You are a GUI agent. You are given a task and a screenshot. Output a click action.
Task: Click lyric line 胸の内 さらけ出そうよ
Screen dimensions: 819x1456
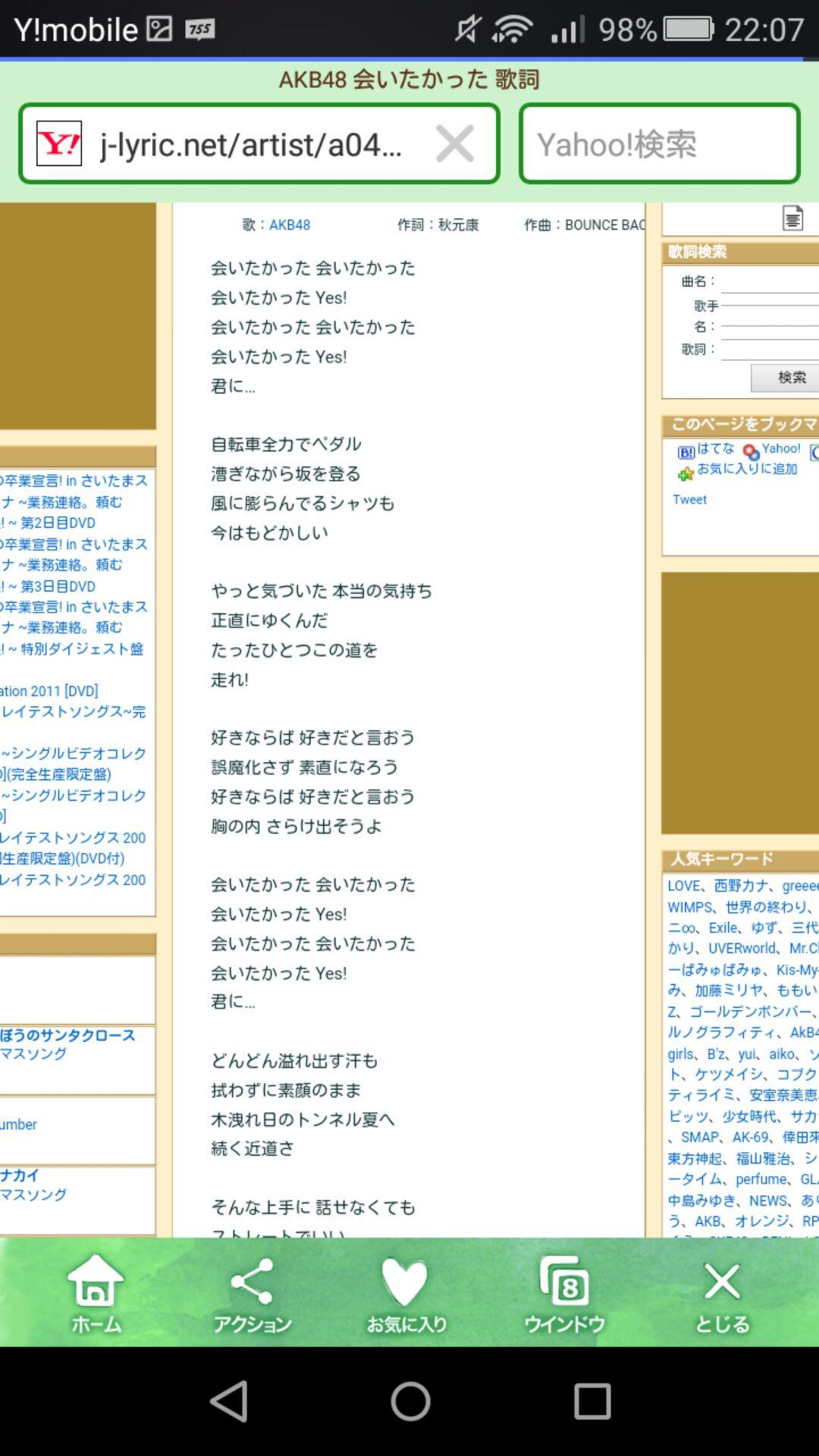pyautogui.click(x=297, y=826)
